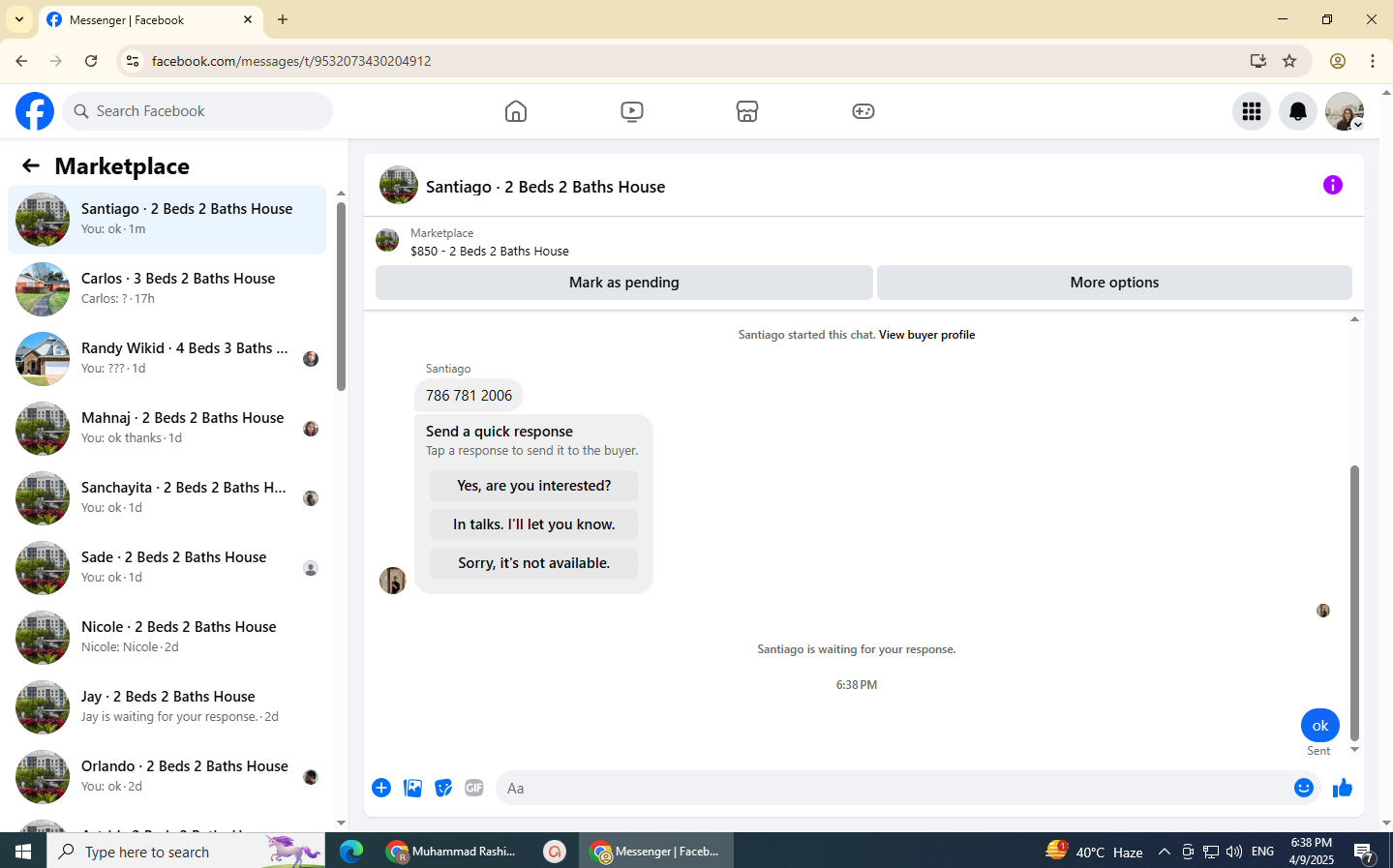
Task: Send a thumbs-up like
Action: pyautogui.click(x=1343, y=788)
